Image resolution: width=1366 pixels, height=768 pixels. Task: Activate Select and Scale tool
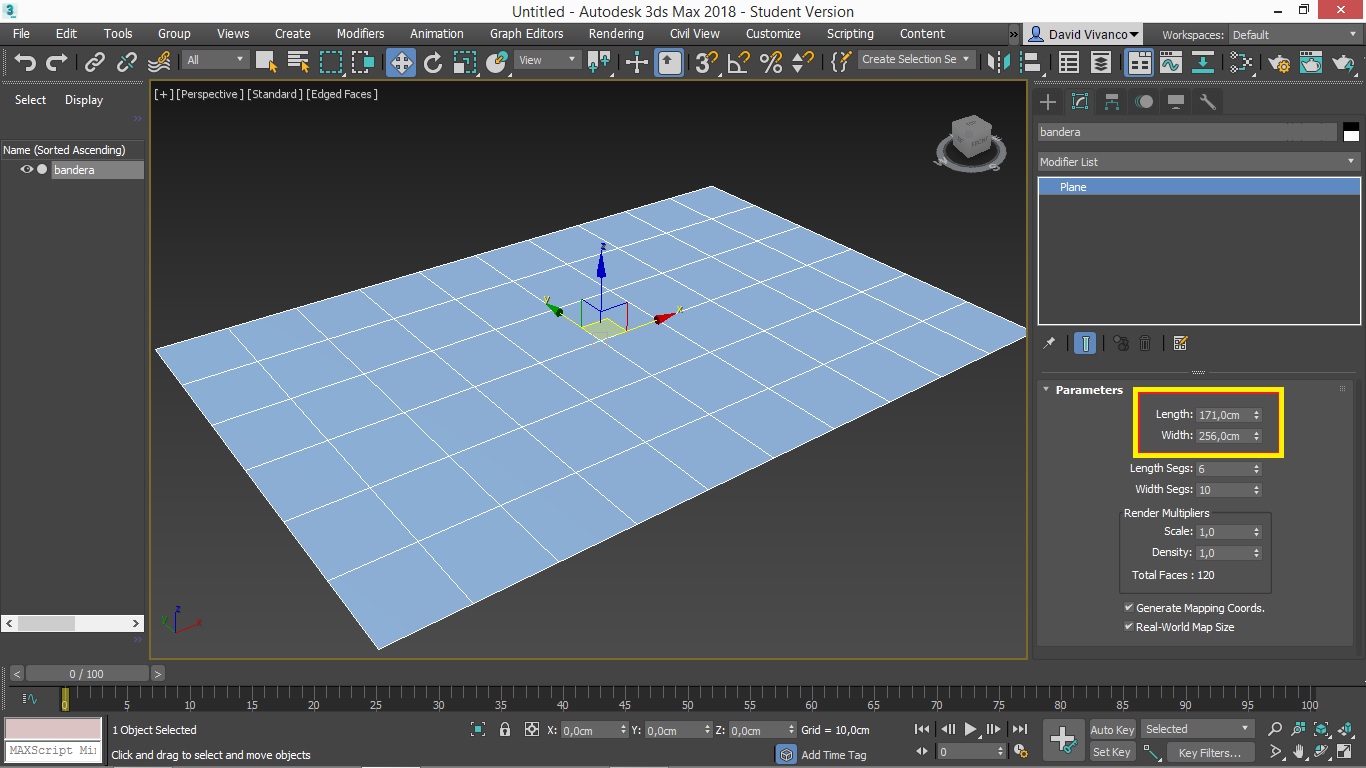tap(465, 62)
